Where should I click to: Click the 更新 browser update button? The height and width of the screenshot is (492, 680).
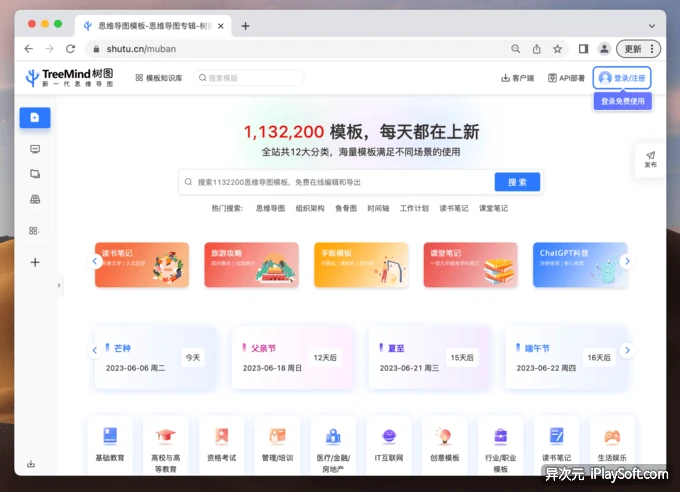pyautogui.click(x=638, y=49)
